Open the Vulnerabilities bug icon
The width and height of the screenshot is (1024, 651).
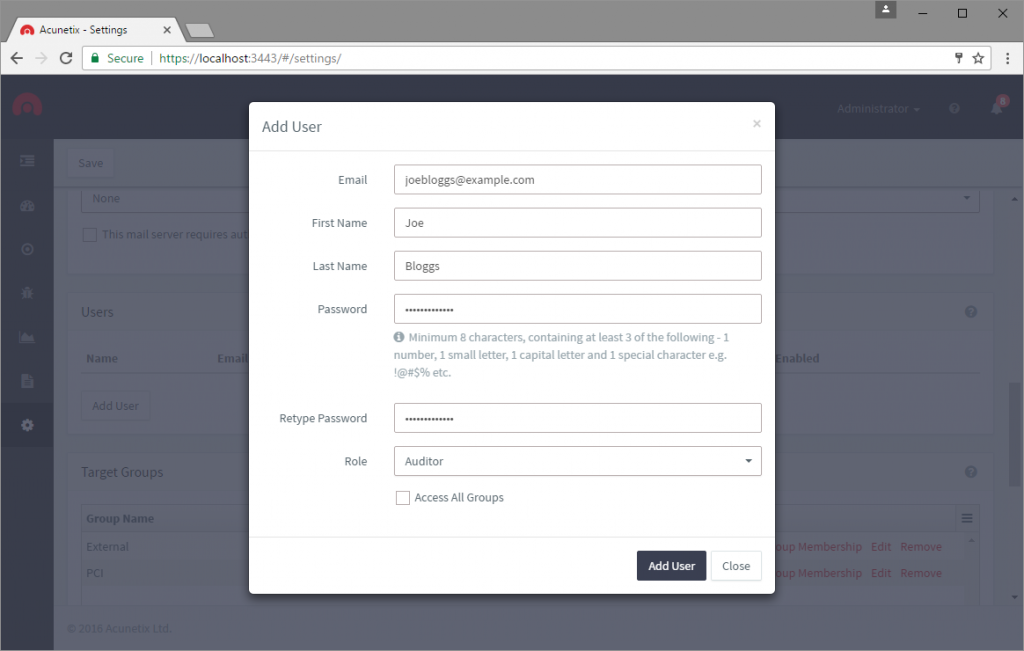[x=27, y=293]
